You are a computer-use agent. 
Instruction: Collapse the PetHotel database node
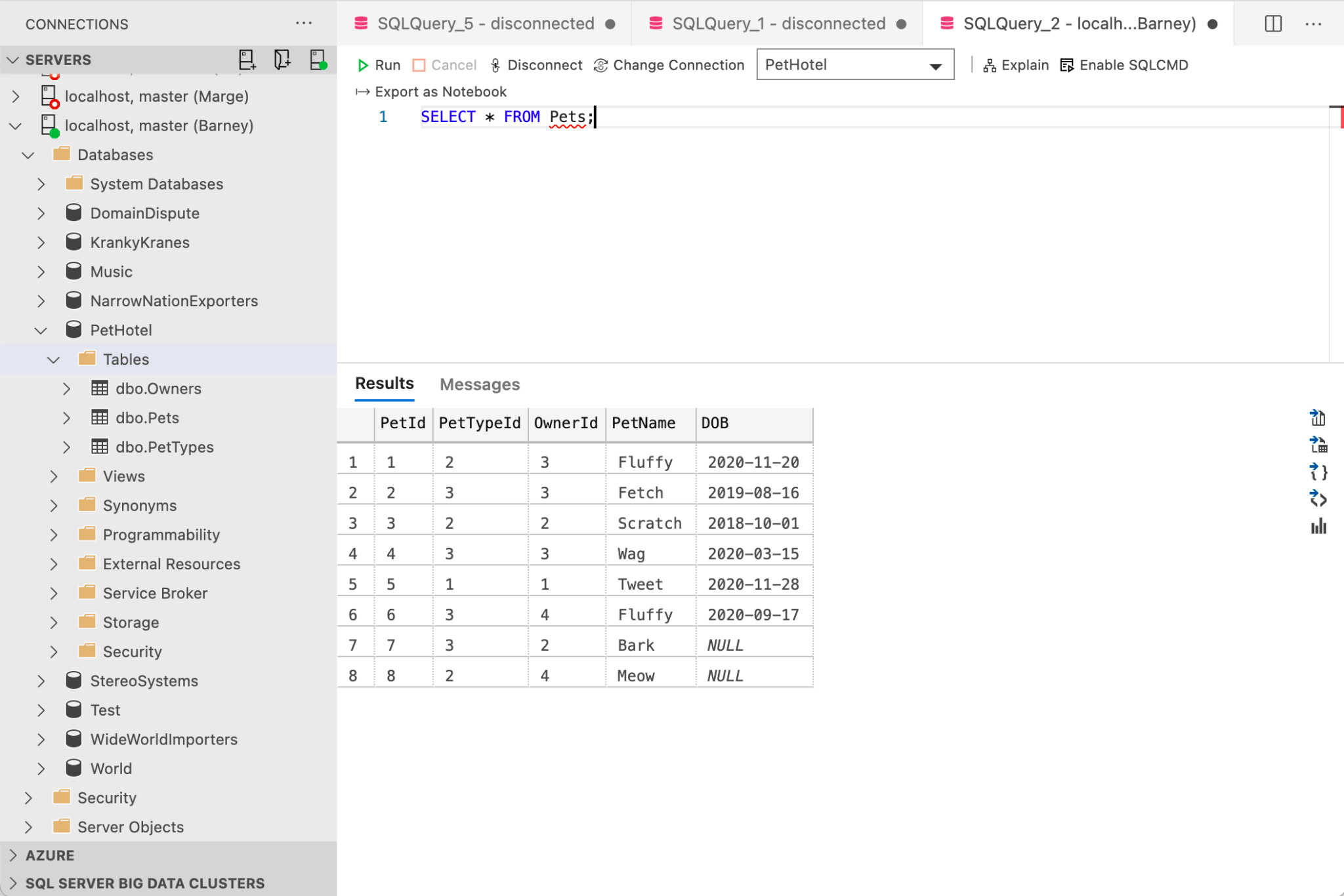(41, 330)
